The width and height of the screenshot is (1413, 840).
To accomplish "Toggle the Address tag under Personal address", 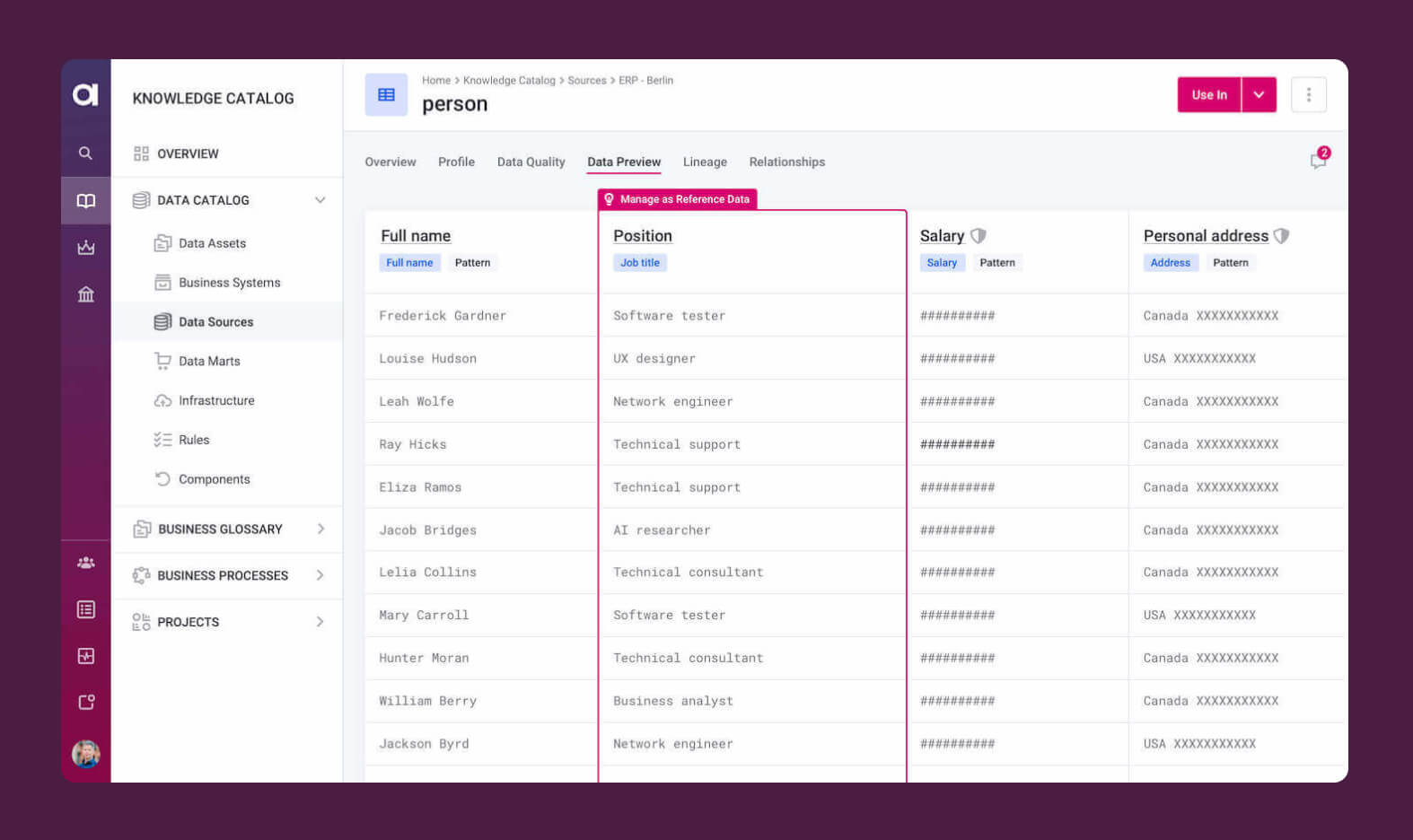I will point(1170,263).
